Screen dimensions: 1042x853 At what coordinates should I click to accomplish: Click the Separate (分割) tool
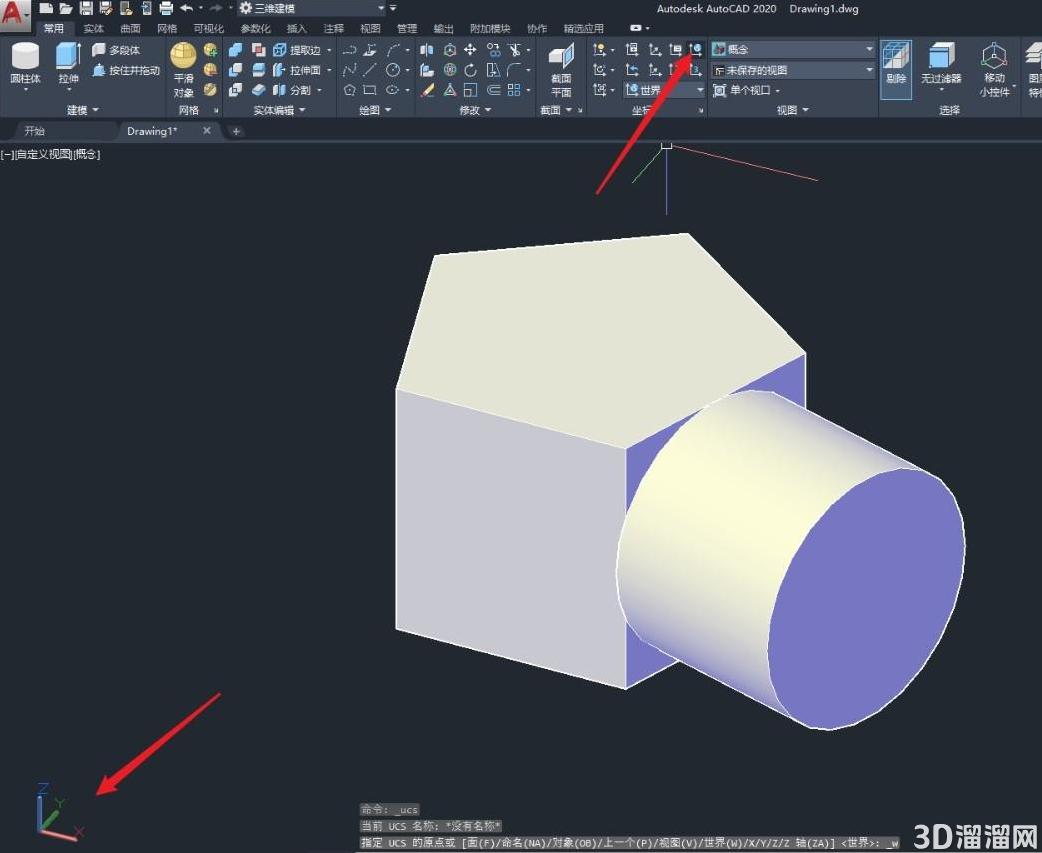click(292, 90)
